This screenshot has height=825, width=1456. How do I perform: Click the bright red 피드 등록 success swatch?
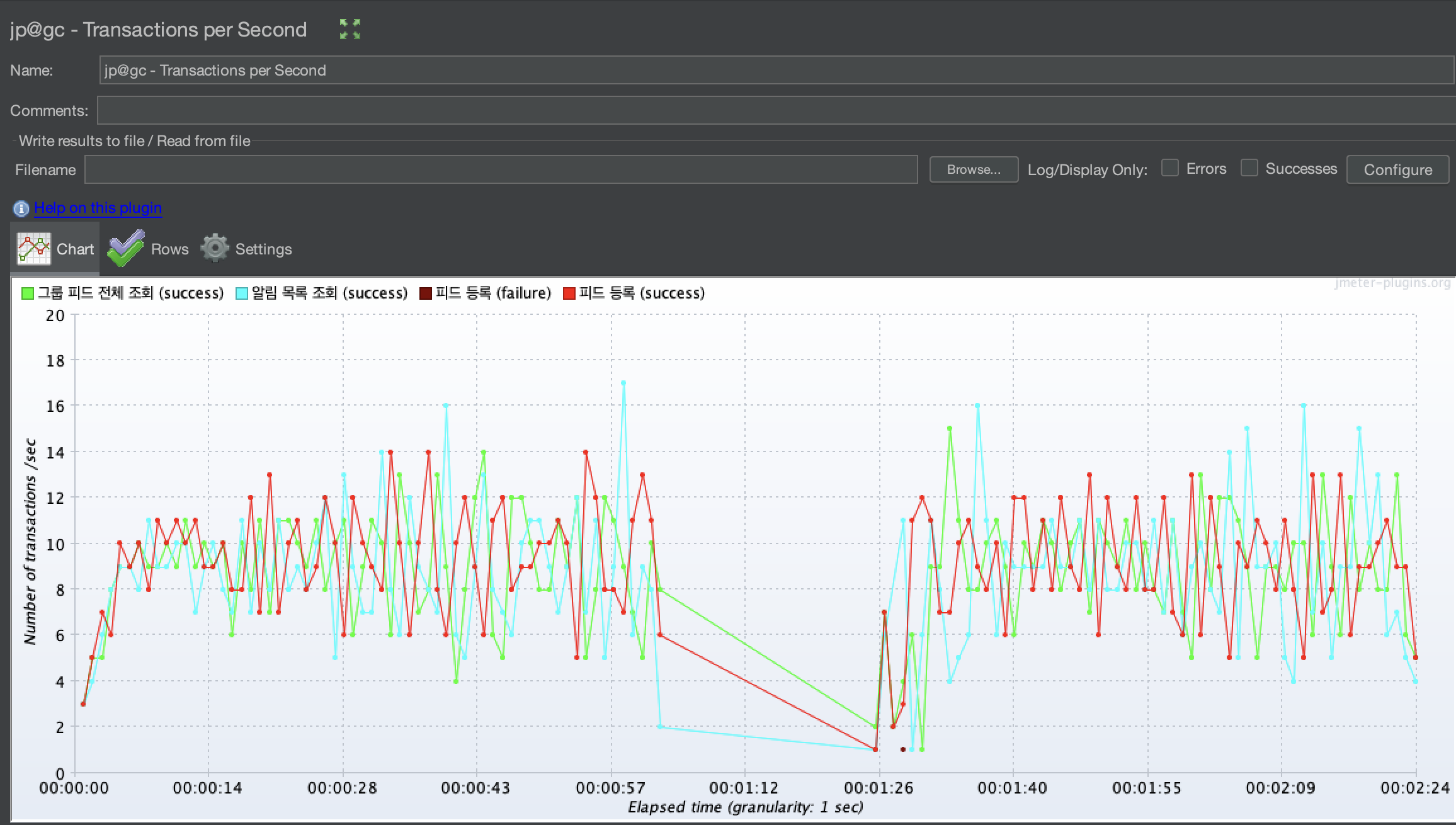(569, 293)
